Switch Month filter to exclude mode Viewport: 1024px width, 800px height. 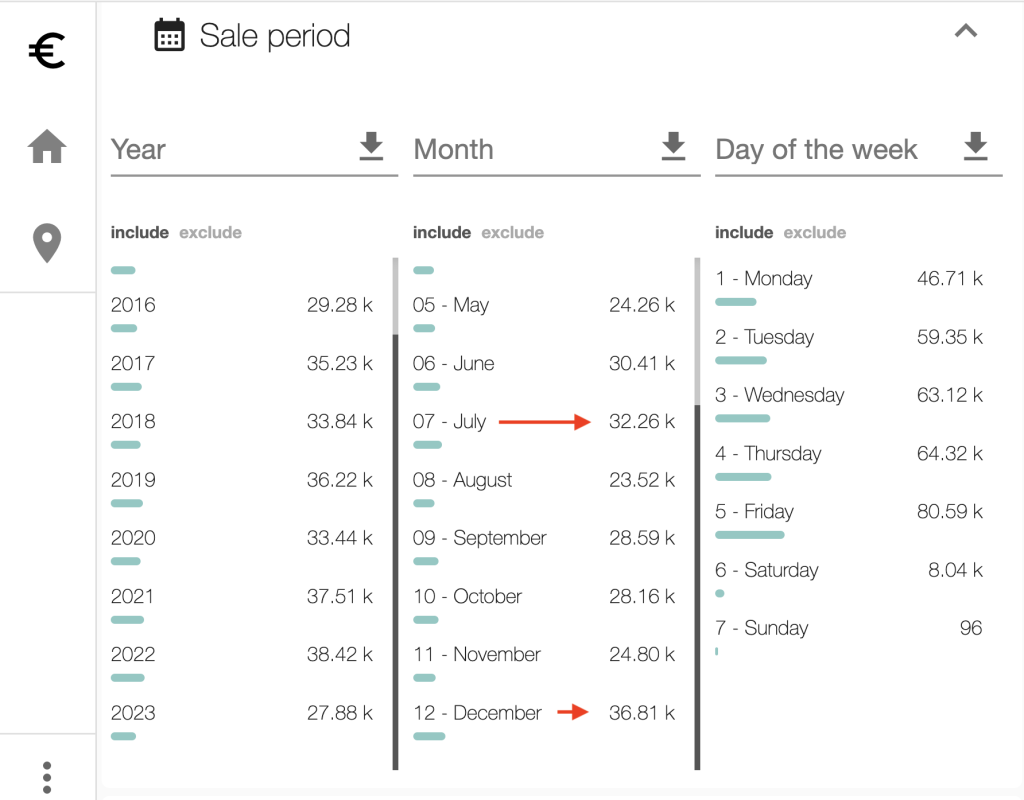tap(512, 233)
